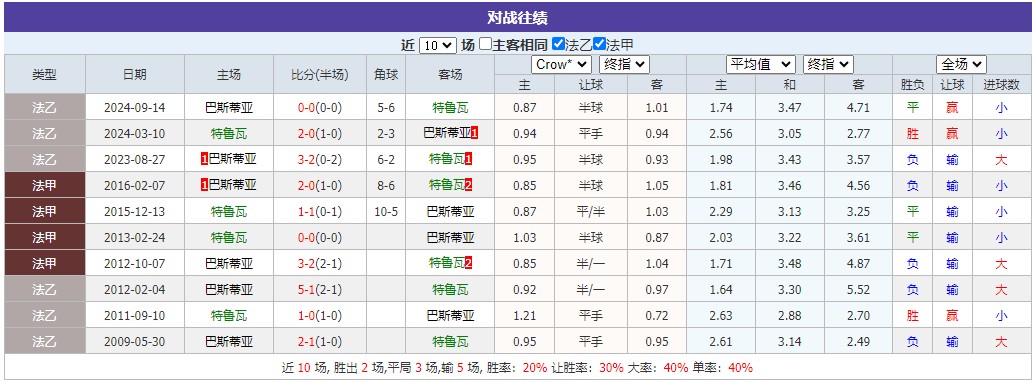Open the 终指 dropdown beside 平均值

click(829, 64)
